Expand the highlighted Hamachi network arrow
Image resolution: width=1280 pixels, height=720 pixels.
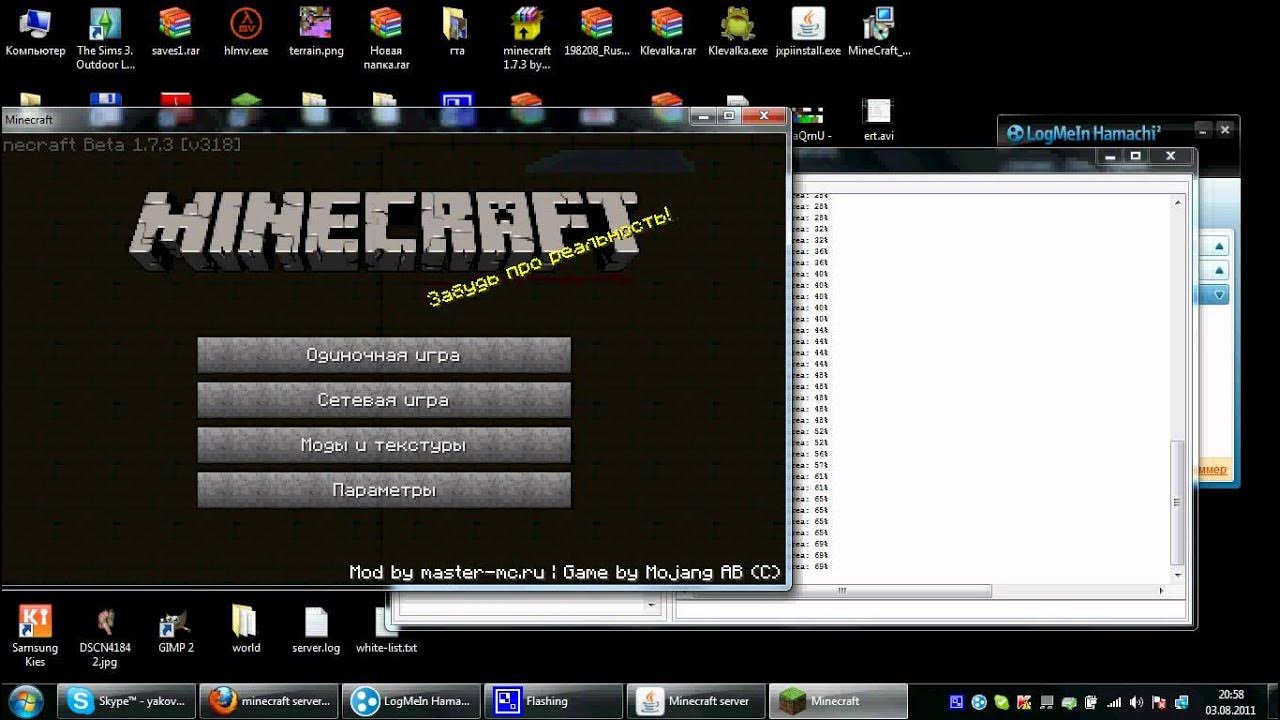point(1219,295)
